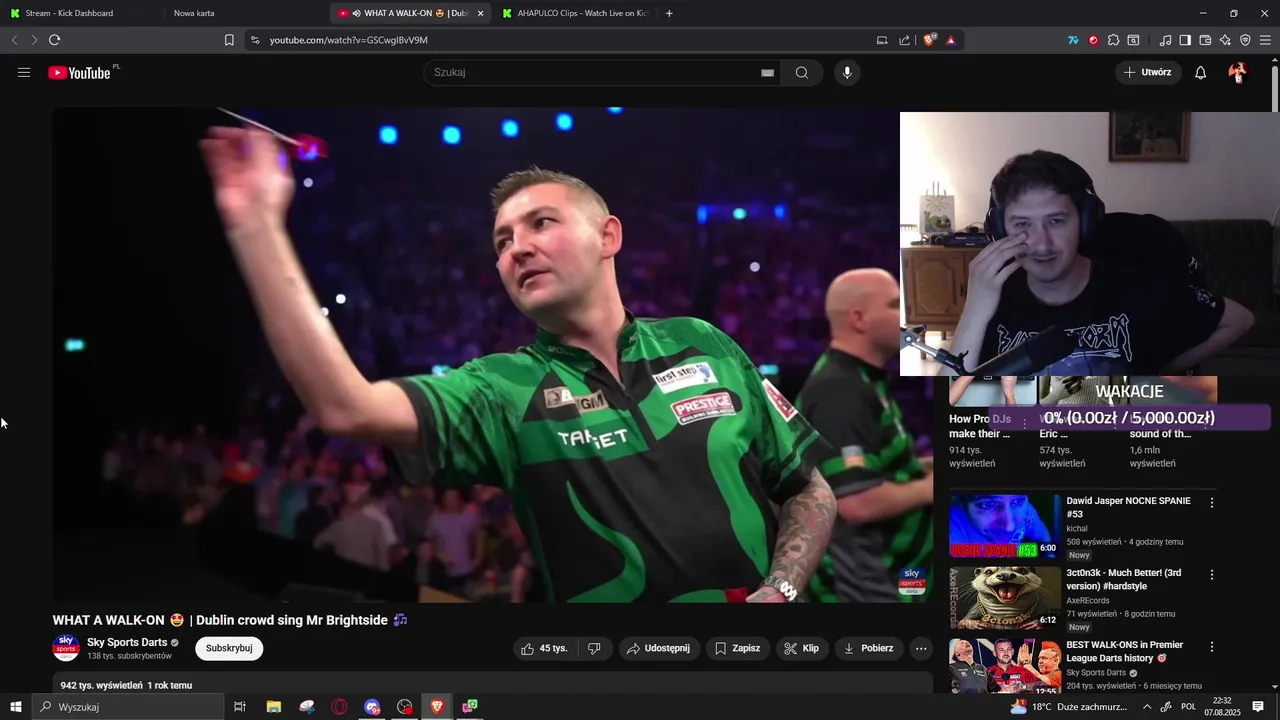Image resolution: width=1280 pixels, height=720 pixels.
Task: Click the install app icon in address bar
Action: [x=882, y=40]
